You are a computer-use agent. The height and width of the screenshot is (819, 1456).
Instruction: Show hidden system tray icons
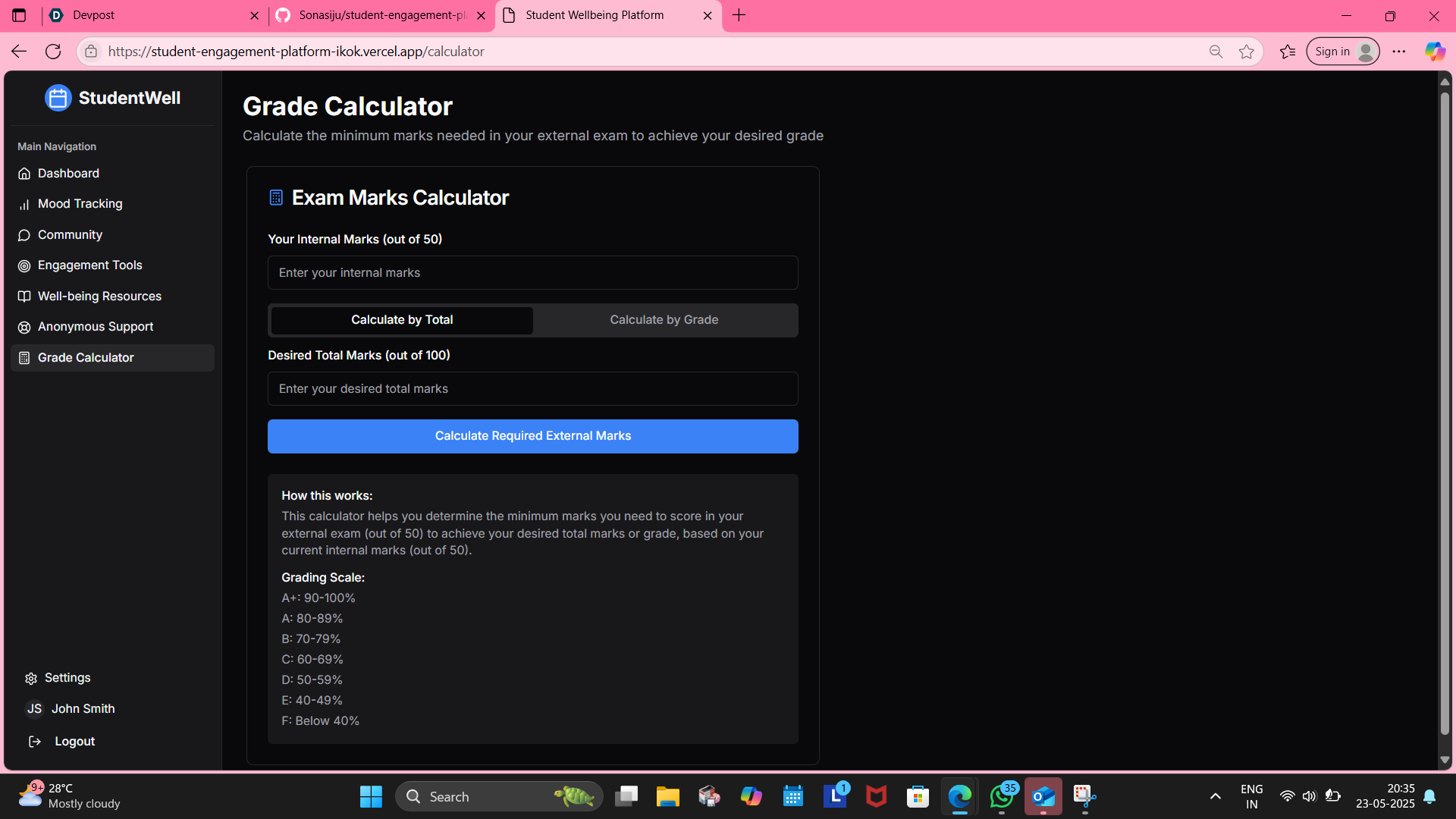[1215, 796]
